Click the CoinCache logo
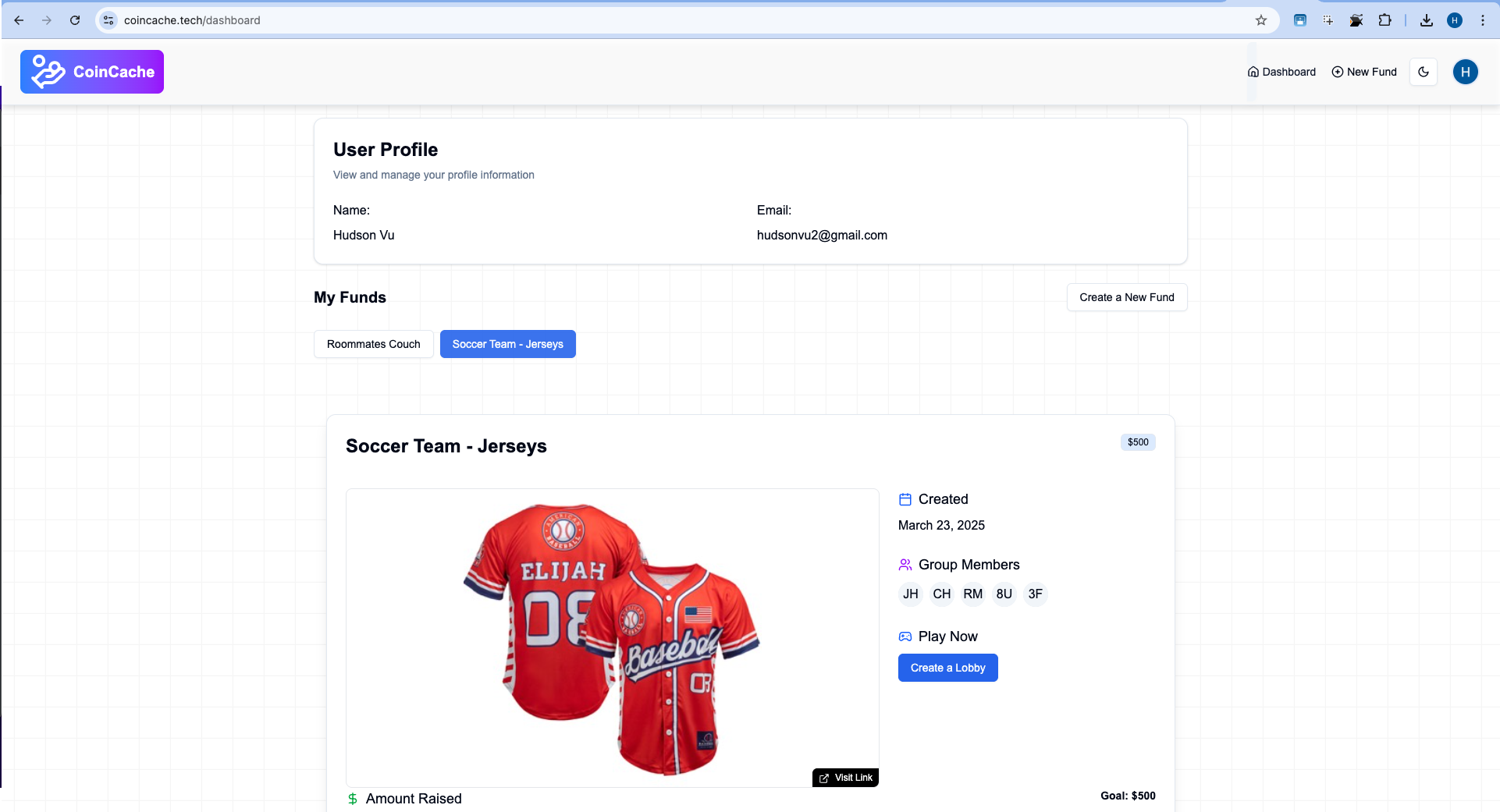This screenshot has width=1500, height=812. [x=92, y=72]
